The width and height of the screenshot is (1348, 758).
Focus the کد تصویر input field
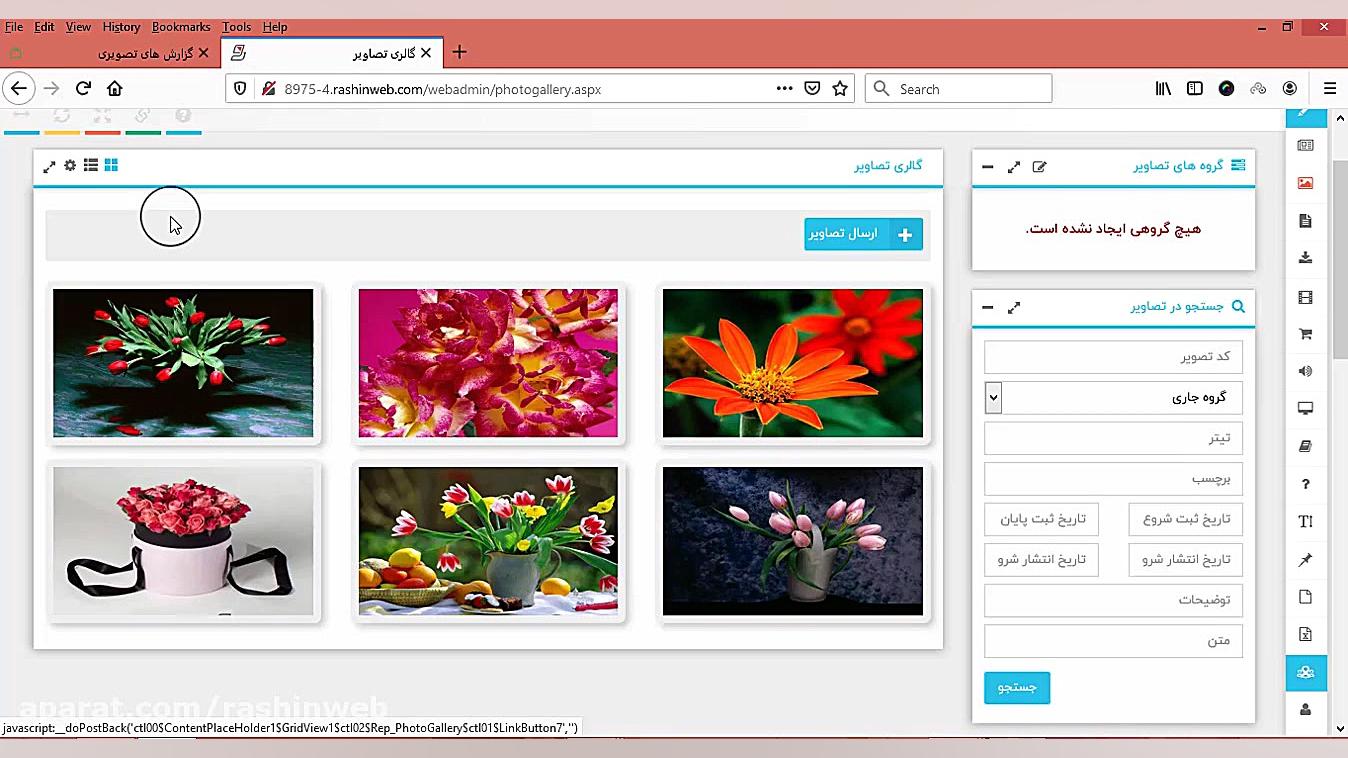(1113, 357)
